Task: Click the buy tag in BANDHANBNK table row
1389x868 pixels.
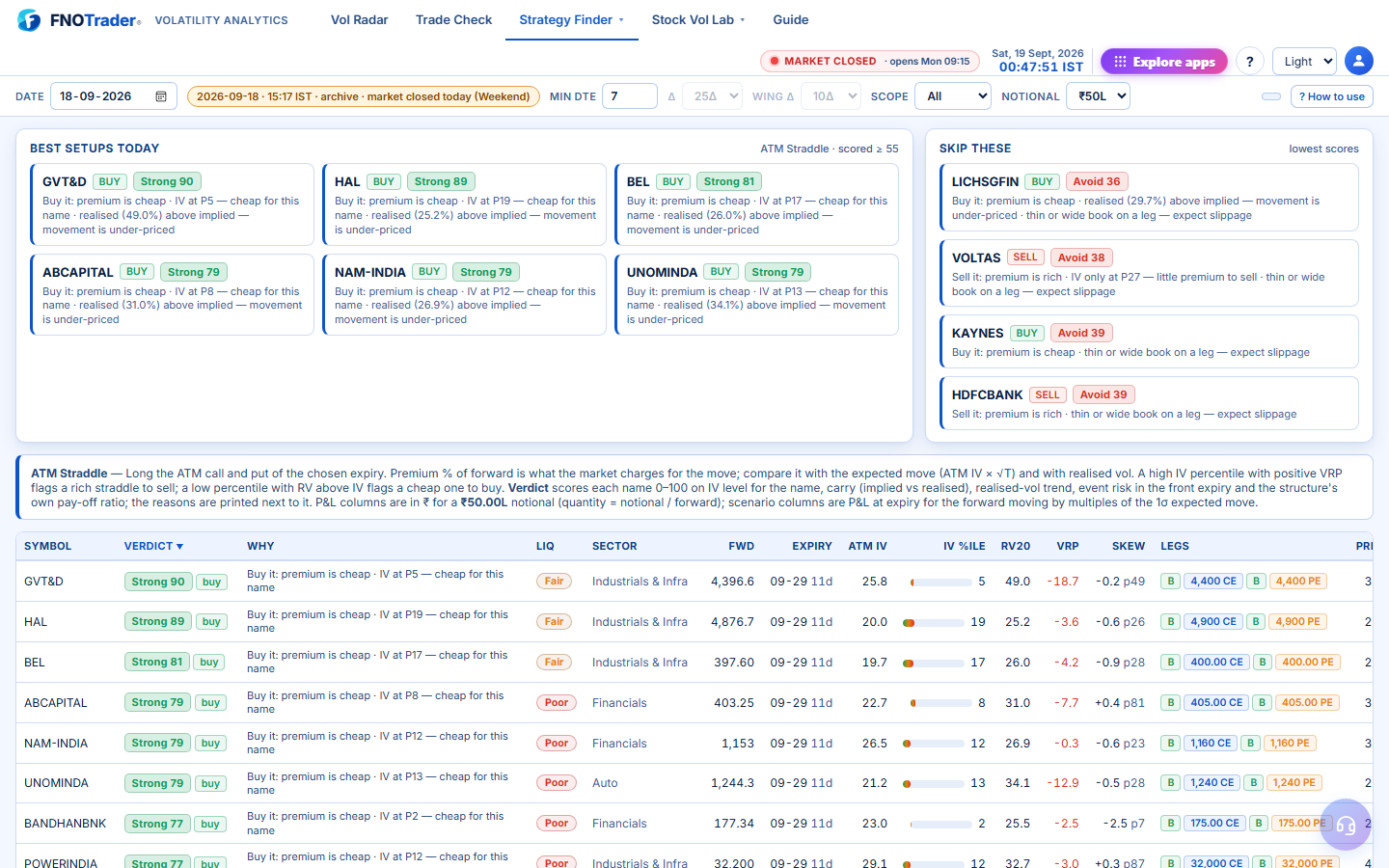Action: click(x=210, y=824)
